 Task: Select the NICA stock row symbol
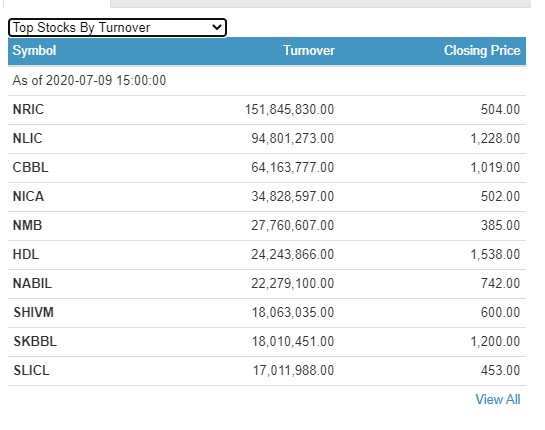pyautogui.click(x=28, y=196)
